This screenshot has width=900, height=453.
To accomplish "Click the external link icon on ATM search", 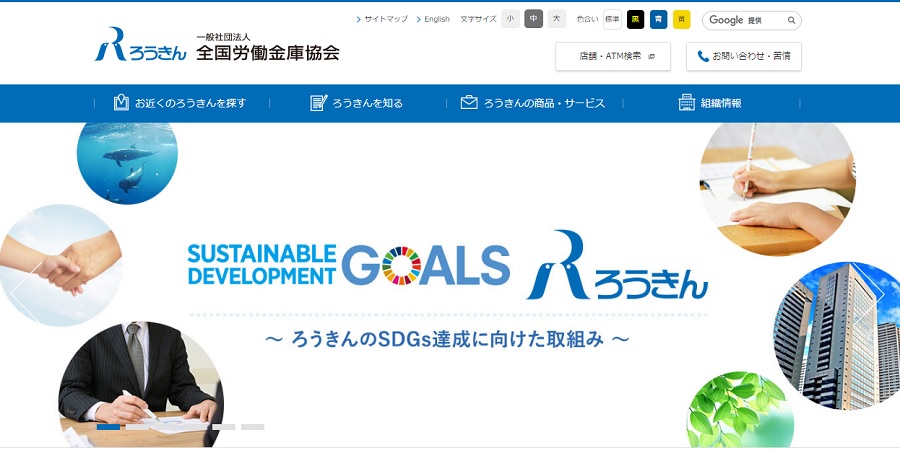I will click(x=651, y=56).
